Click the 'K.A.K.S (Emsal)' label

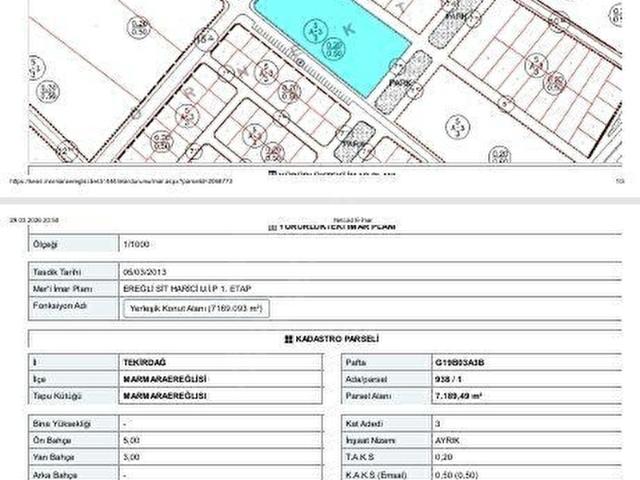[x=376, y=475]
